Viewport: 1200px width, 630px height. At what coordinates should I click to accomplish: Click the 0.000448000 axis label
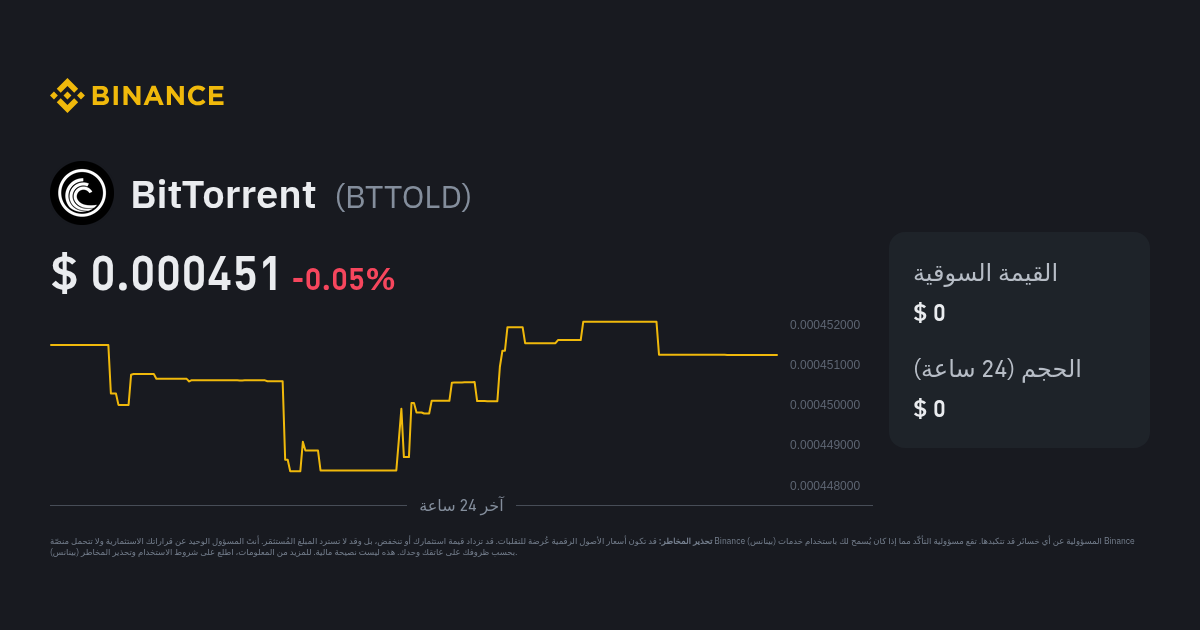point(824,486)
